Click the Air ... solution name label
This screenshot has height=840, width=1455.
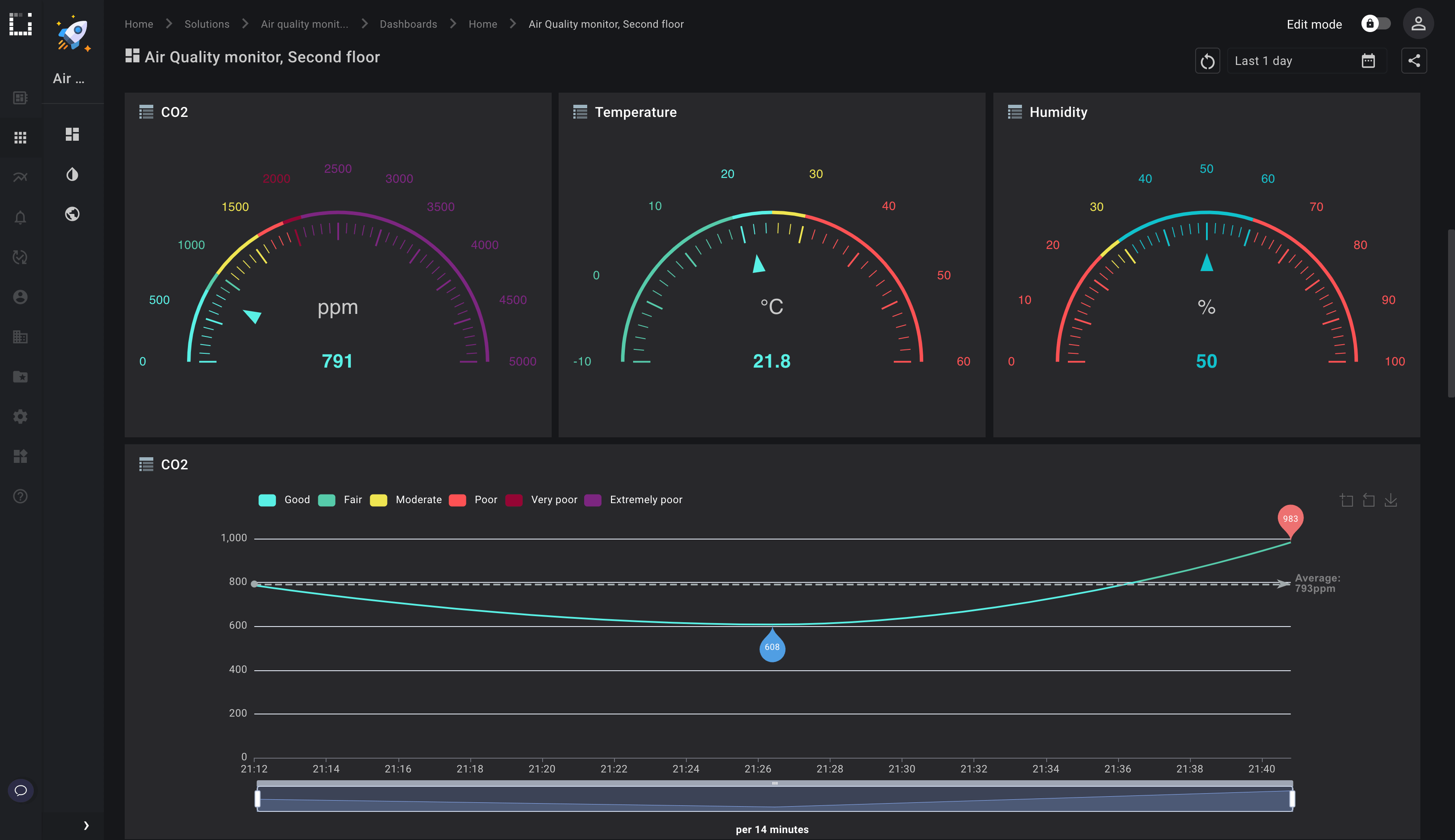point(69,78)
